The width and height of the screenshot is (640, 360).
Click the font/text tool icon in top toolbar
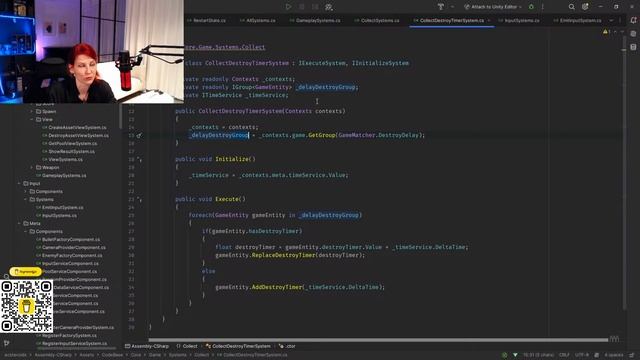click(441, 7)
